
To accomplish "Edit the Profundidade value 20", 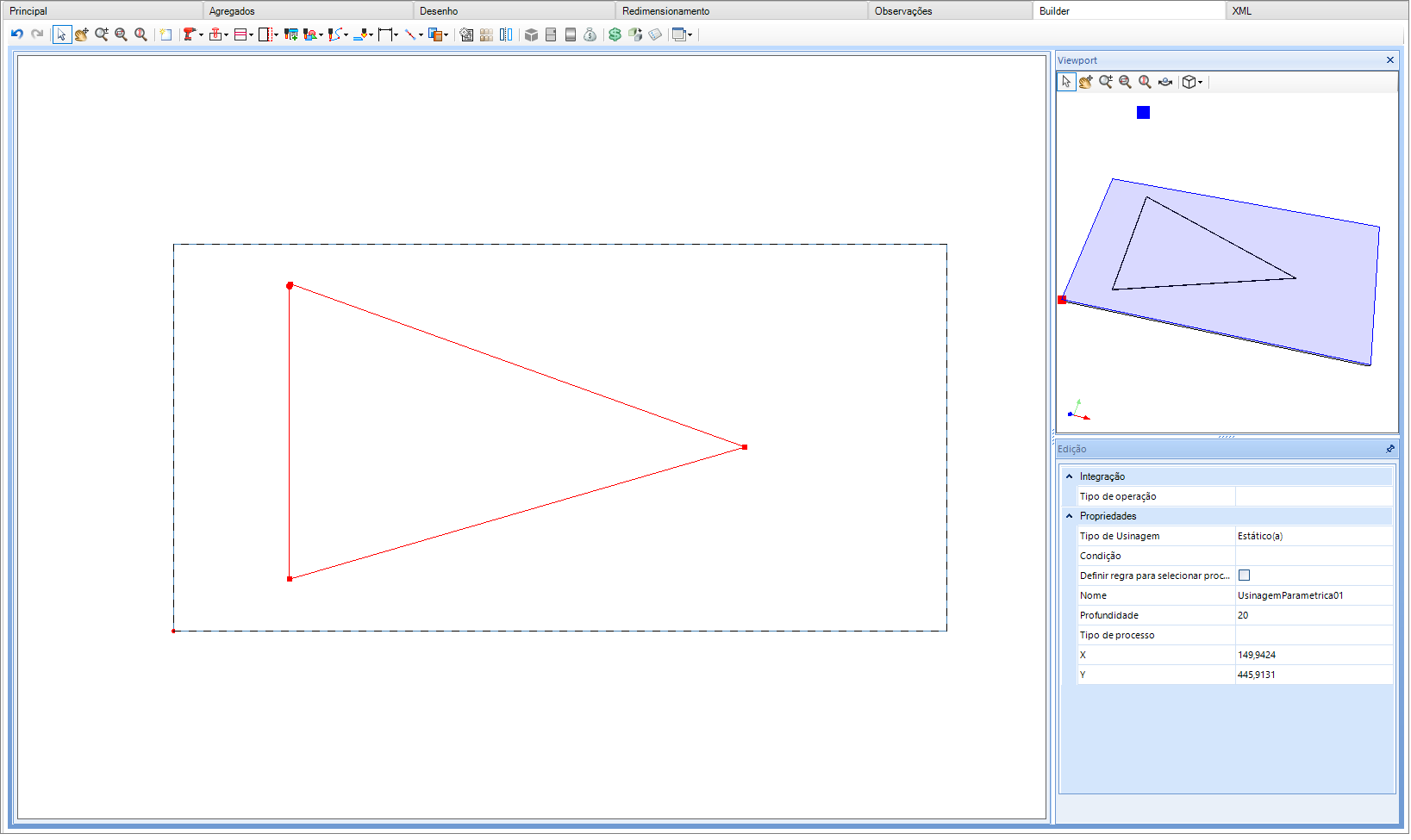I will [x=1314, y=615].
